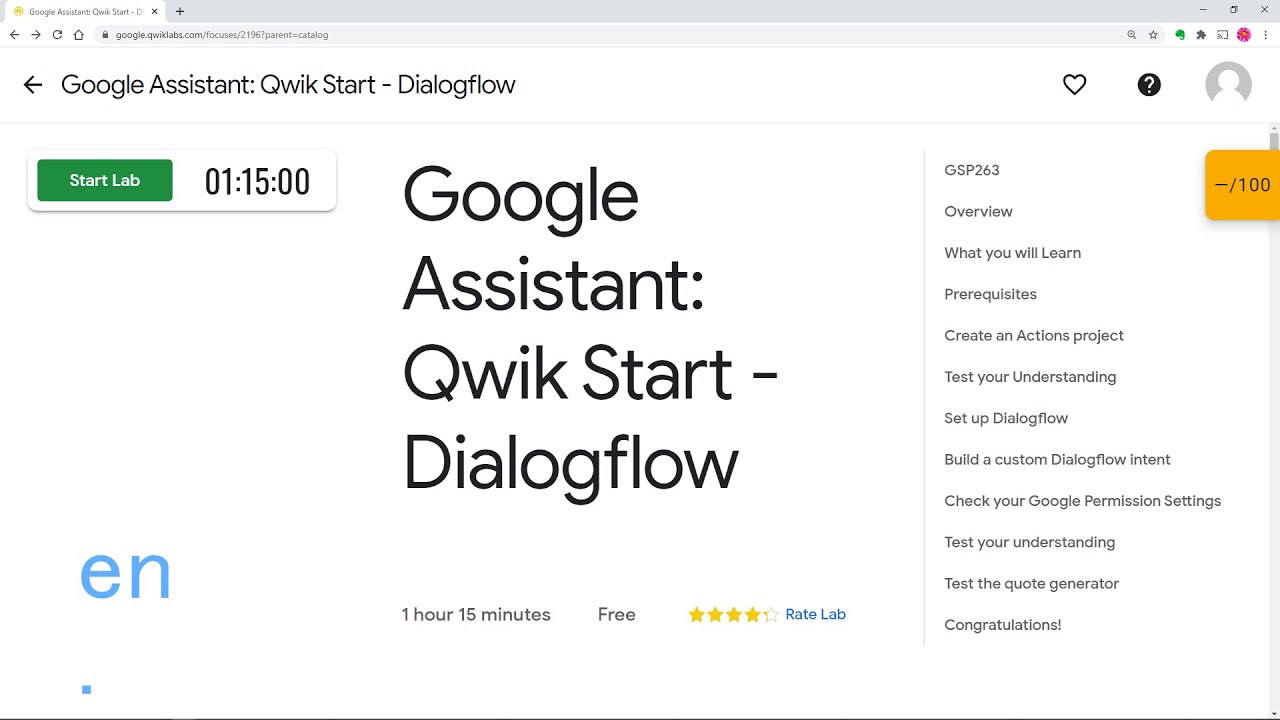
Task: View site info via the padlock icon
Action: tap(105, 34)
